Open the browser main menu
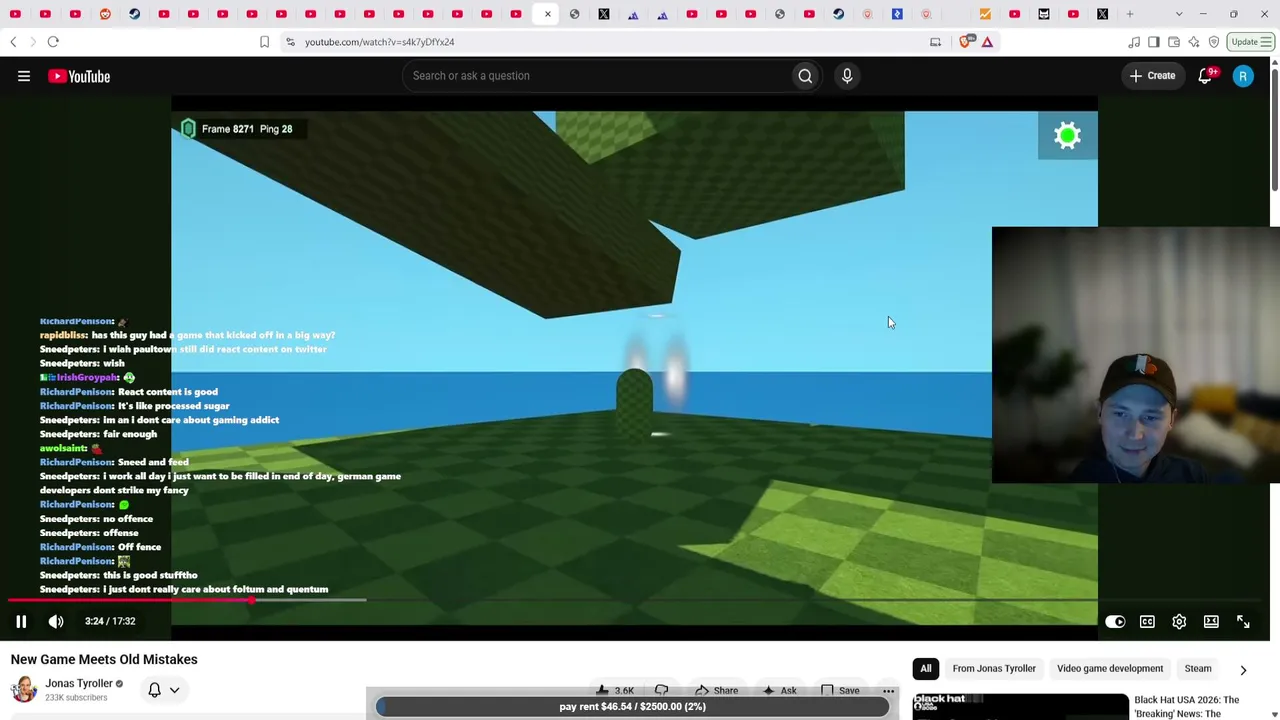 point(1267,42)
